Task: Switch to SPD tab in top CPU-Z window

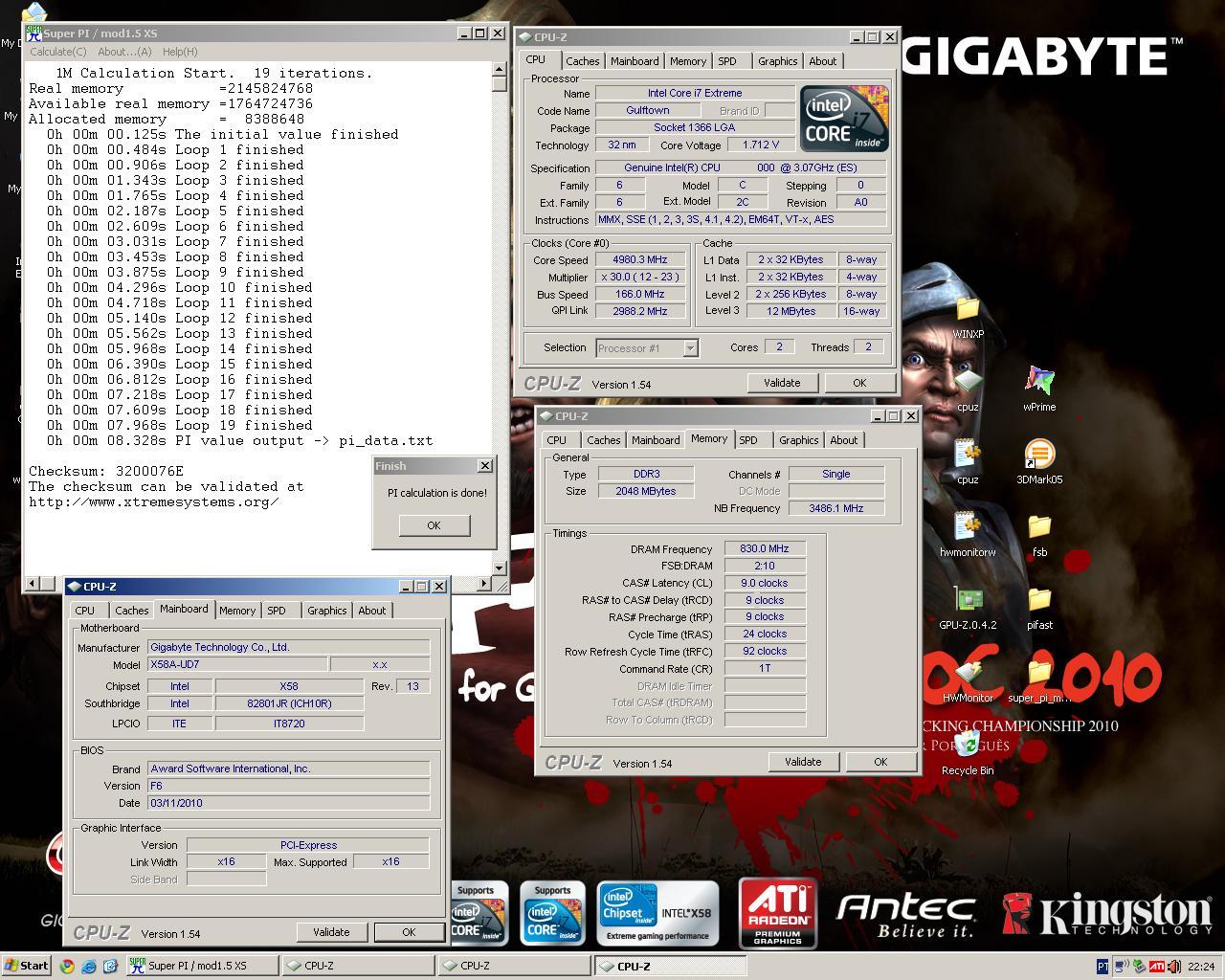Action: (x=727, y=61)
